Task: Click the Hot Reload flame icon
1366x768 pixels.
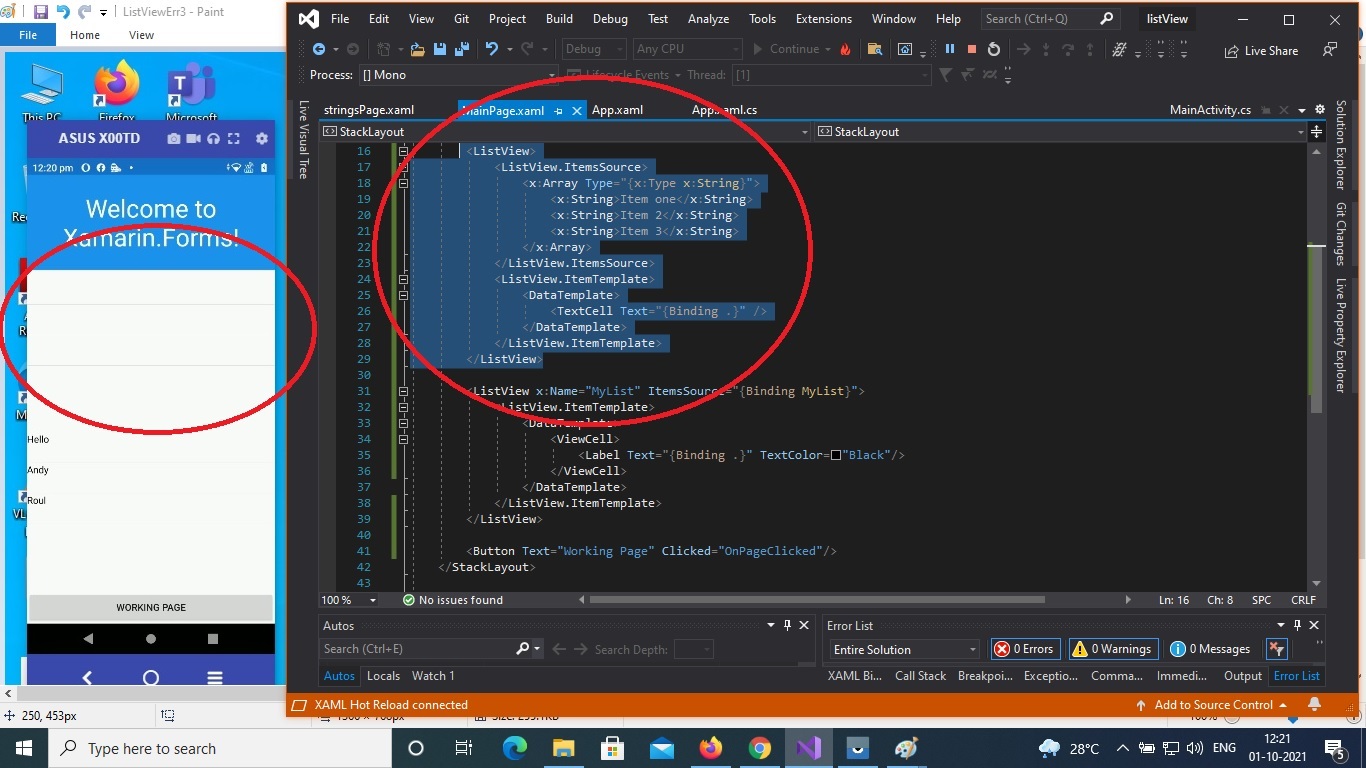Action: (846, 49)
